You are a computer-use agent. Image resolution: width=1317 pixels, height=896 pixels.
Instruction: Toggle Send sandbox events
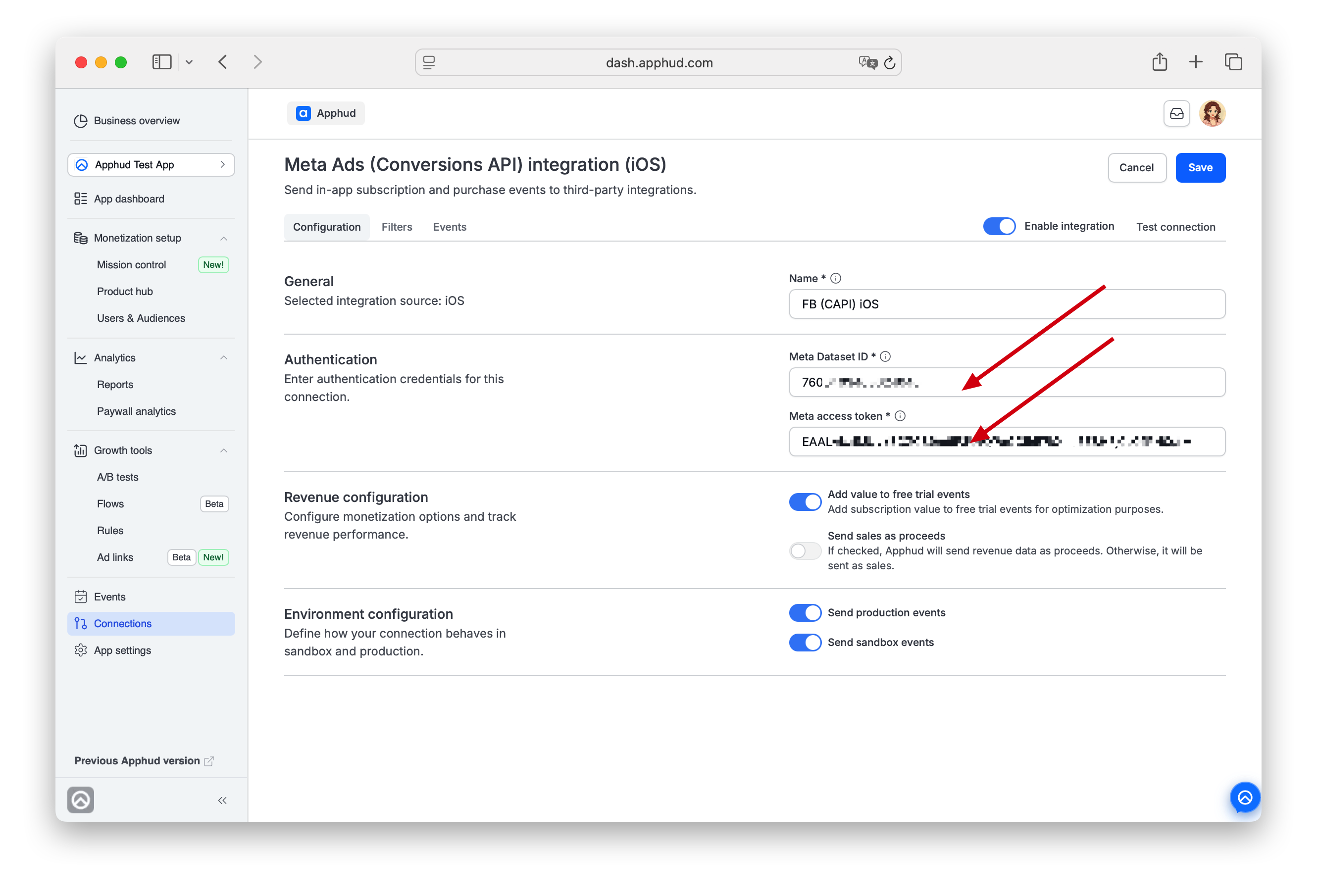(x=805, y=642)
